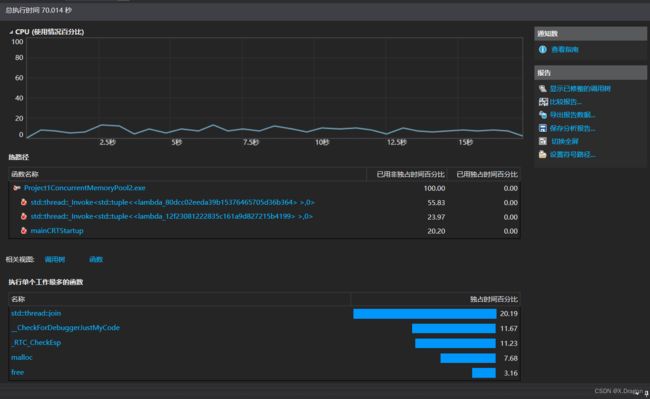Open the 设置符号路径... link
The width and height of the screenshot is (650, 399).
[573, 155]
